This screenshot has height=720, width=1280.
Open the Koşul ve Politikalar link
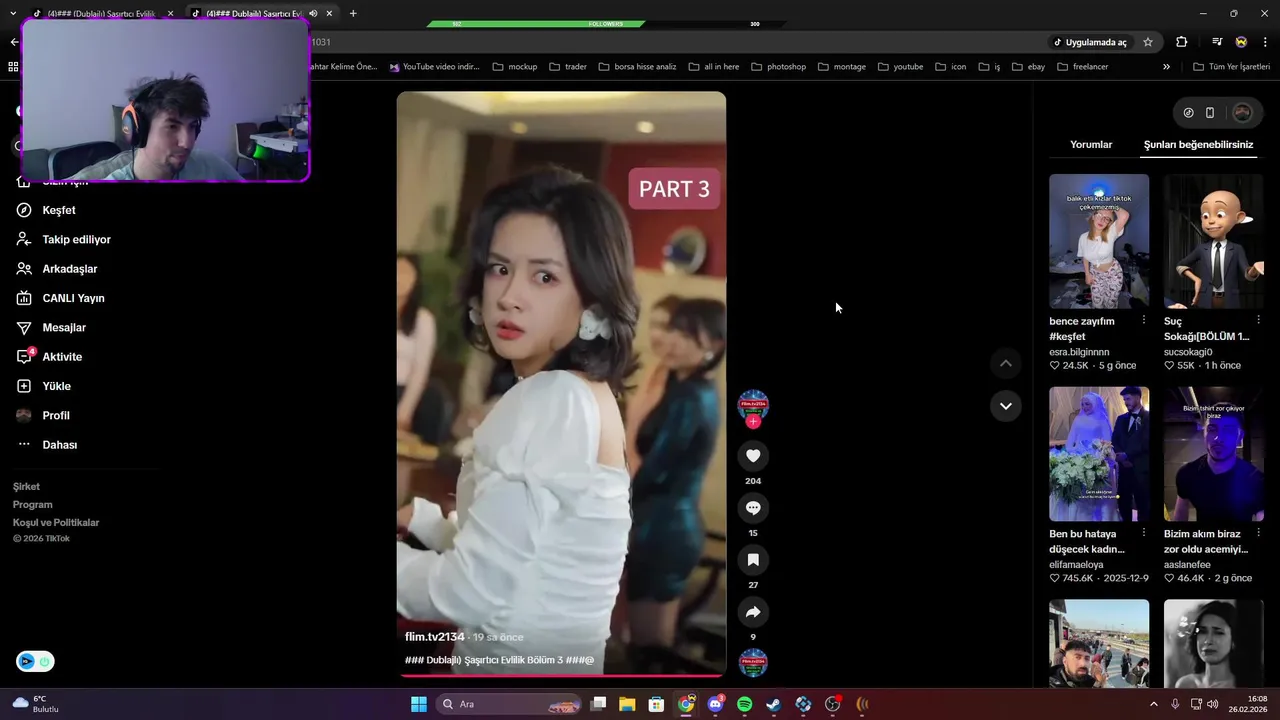(56, 523)
